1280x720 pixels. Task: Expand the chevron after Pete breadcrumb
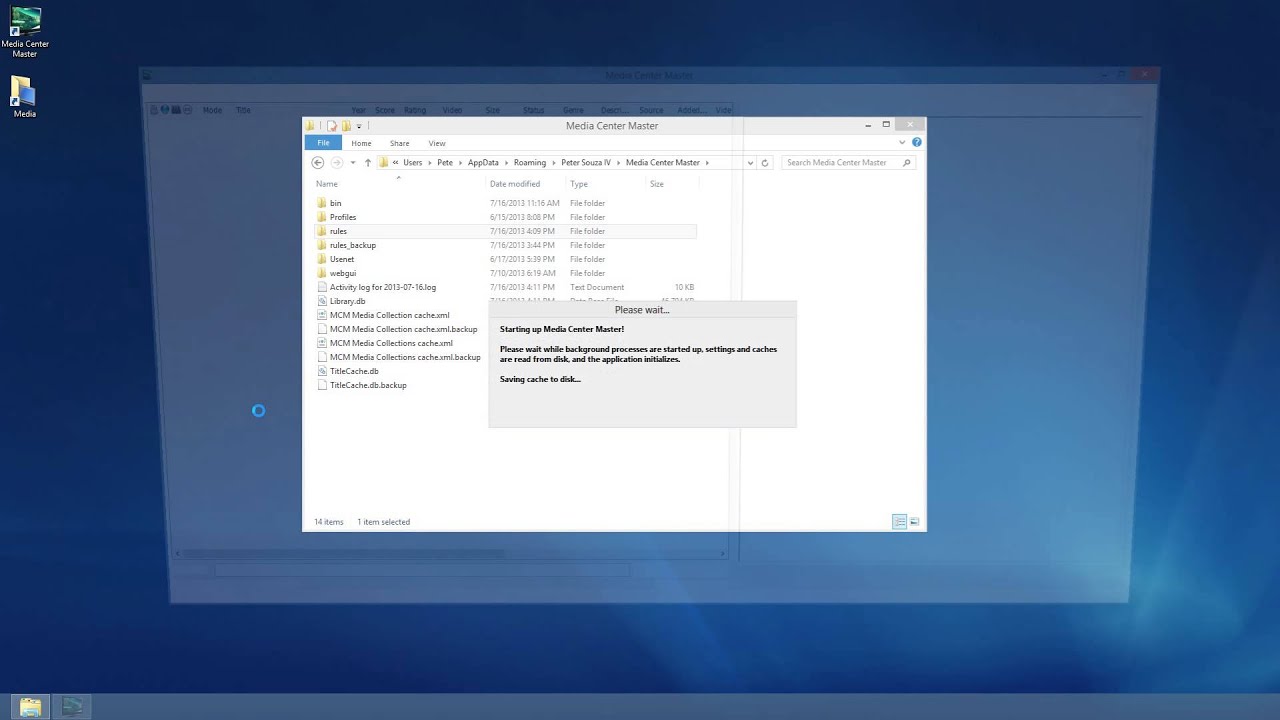click(x=461, y=162)
